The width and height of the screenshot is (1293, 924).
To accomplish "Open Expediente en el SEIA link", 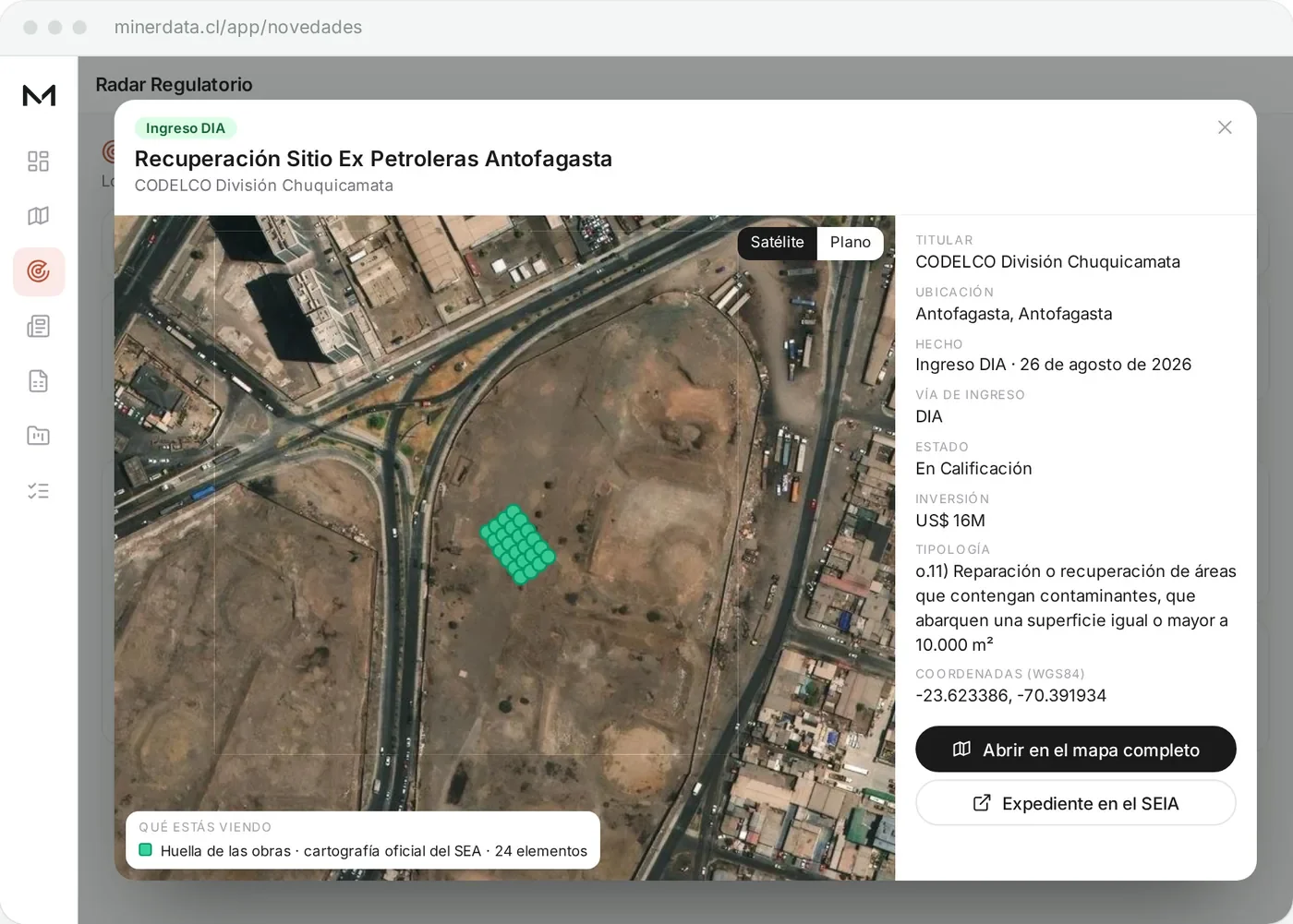I will coord(1076,803).
